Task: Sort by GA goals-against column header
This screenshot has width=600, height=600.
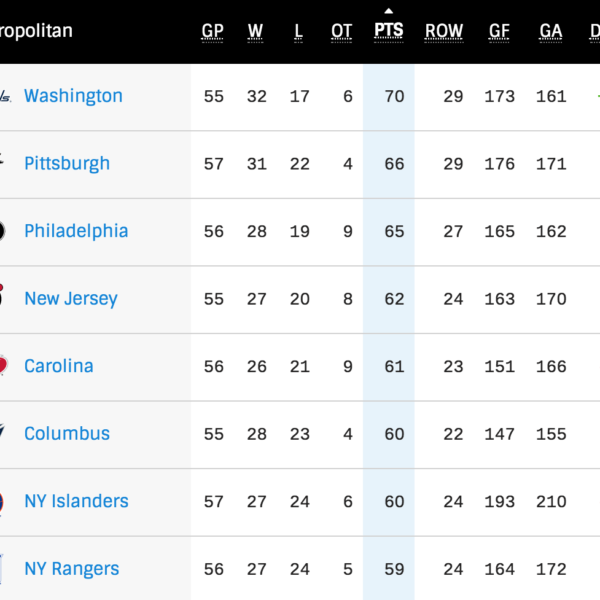Action: coord(551,31)
